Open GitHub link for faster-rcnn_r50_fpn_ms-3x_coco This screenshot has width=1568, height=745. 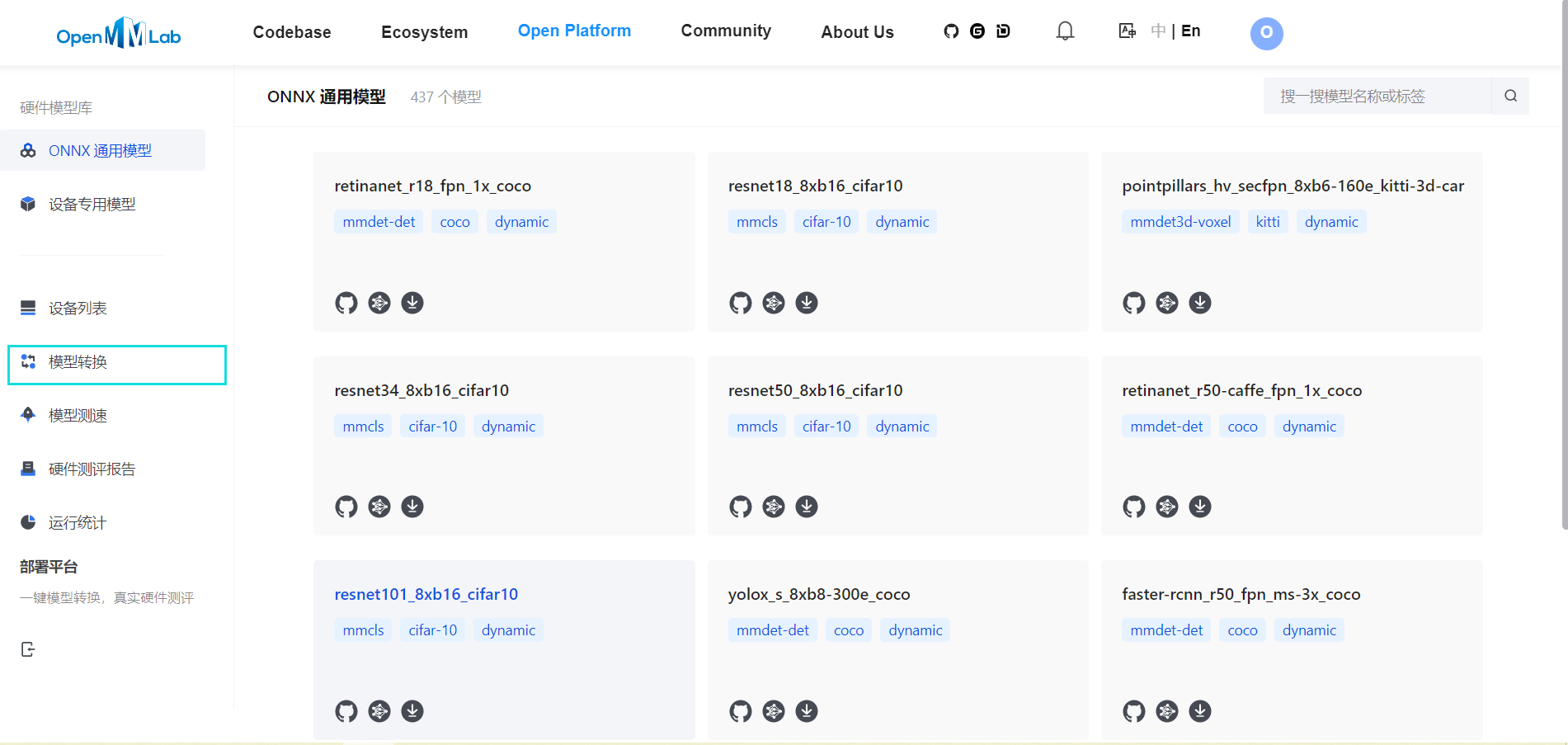[x=1134, y=711]
